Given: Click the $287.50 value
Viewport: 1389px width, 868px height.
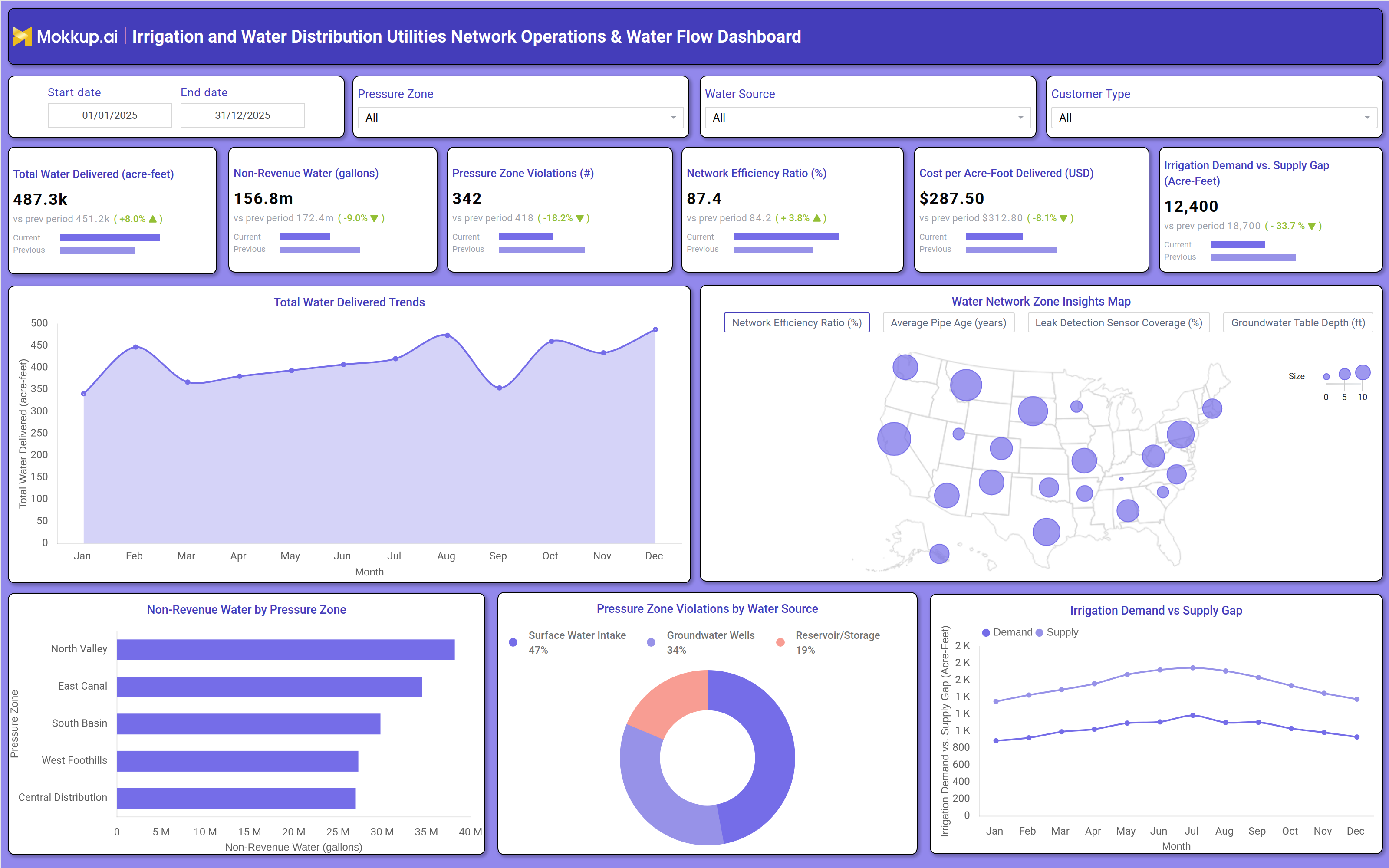Looking at the screenshot, I should coord(951,199).
